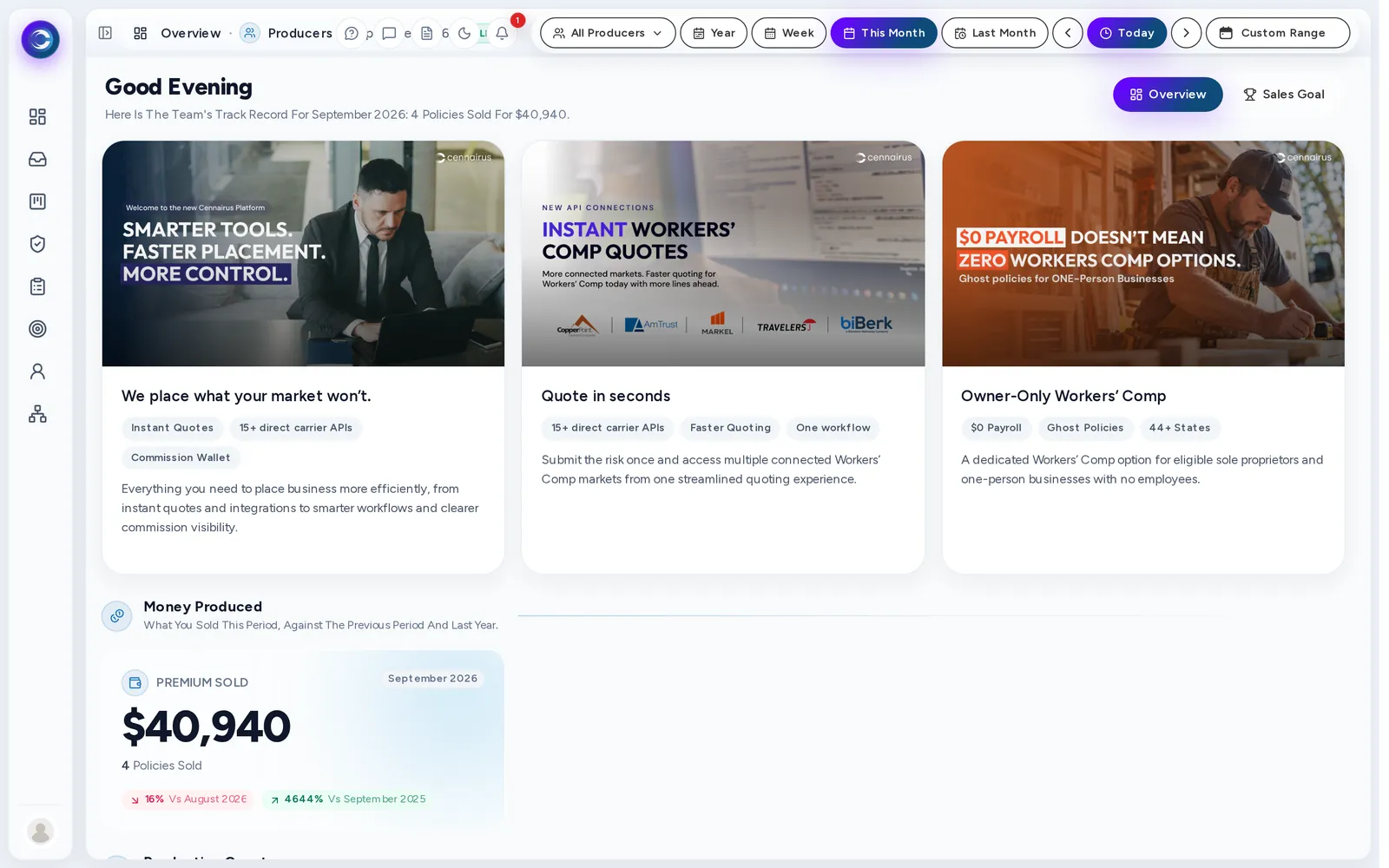Go to next period with right chevron
This screenshot has height=868, width=1389.
click(1186, 33)
